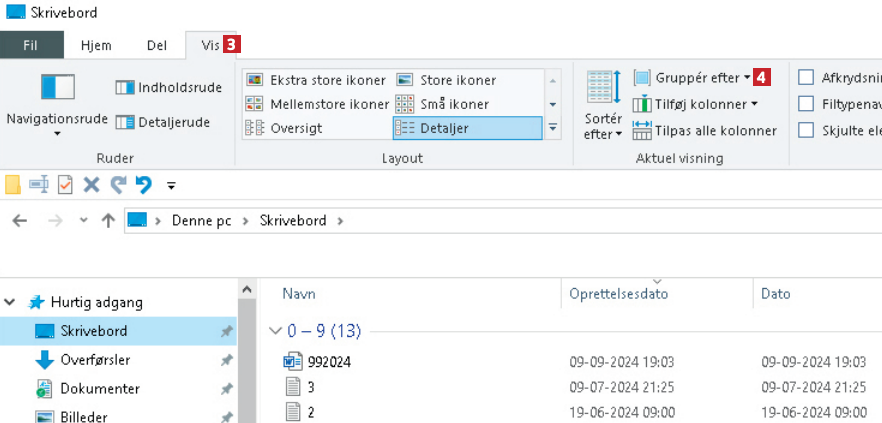882x423 pixels.
Task: Toggle the Indholdsrude preview pane
Action: 168,88
